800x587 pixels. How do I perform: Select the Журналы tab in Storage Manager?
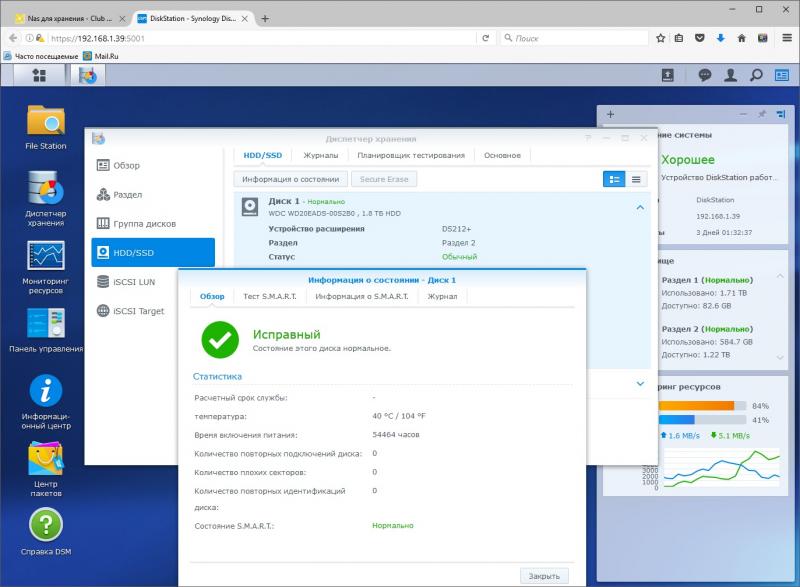[x=320, y=155]
